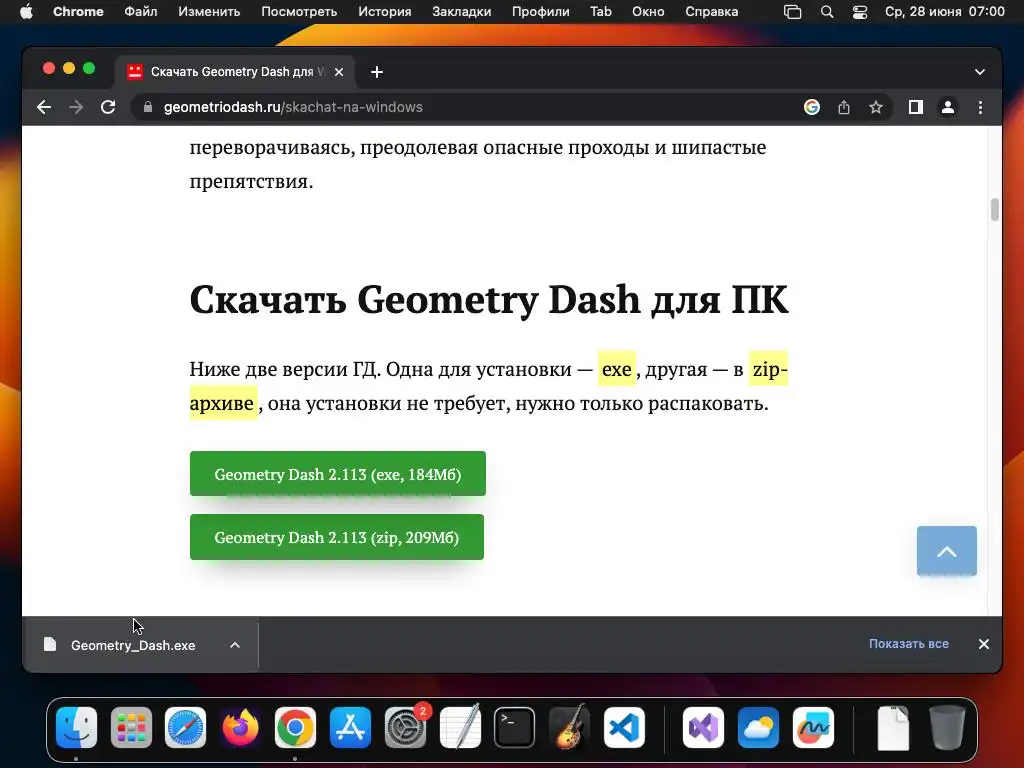The image size is (1024, 768).
Task: Click the document file in the dock
Action: [x=893, y=728]
